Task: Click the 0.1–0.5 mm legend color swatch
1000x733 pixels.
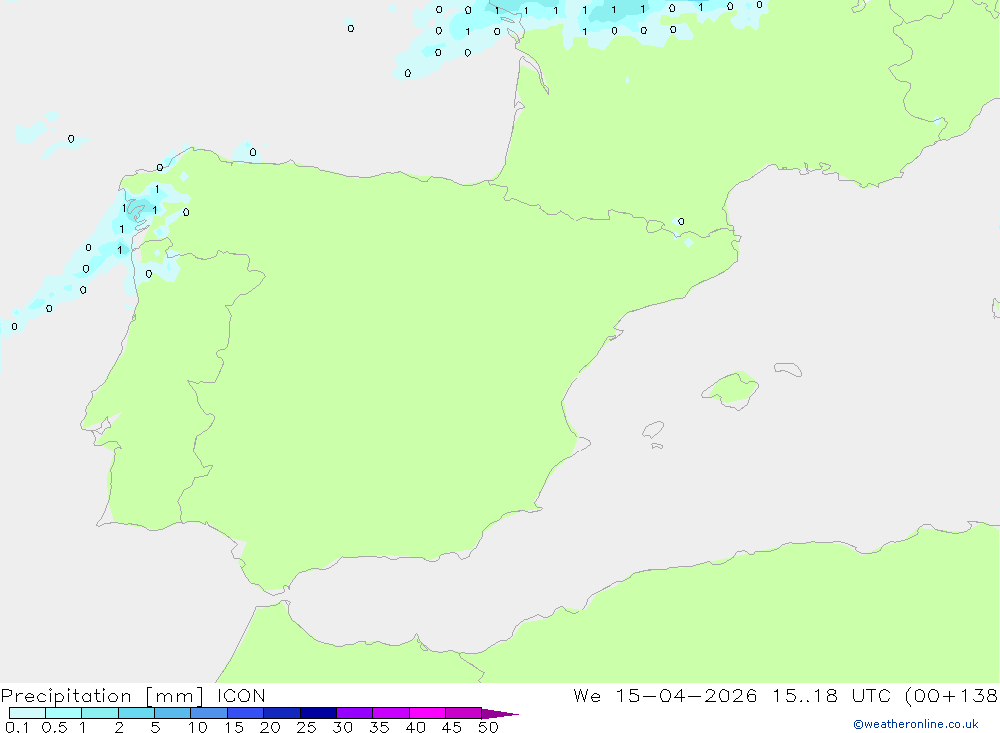Action: point(27,713)
